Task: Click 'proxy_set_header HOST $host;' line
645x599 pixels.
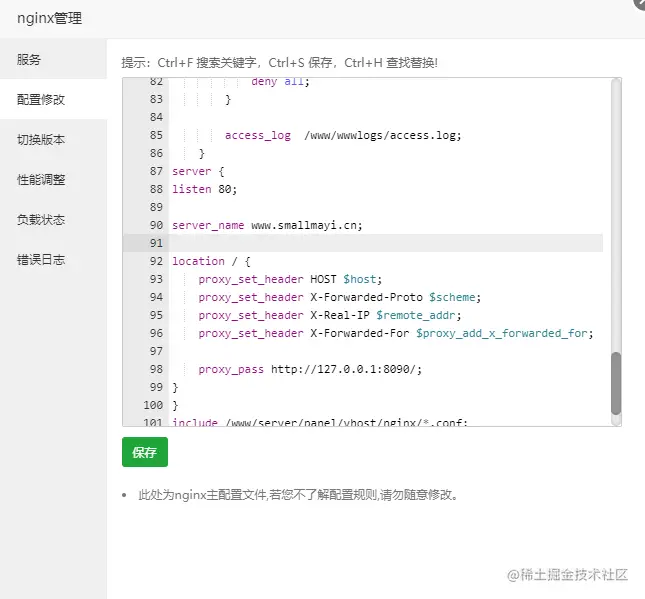Action: (290, 279)
